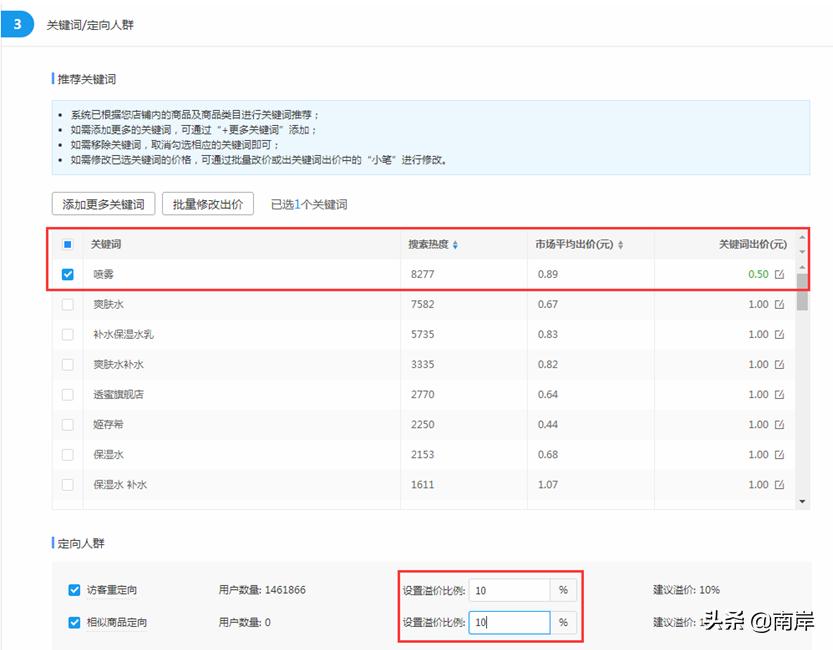The image size is (833, 650).
Task: Sort by 搜索热度 column arrows
Action: [x=455, y=245]
